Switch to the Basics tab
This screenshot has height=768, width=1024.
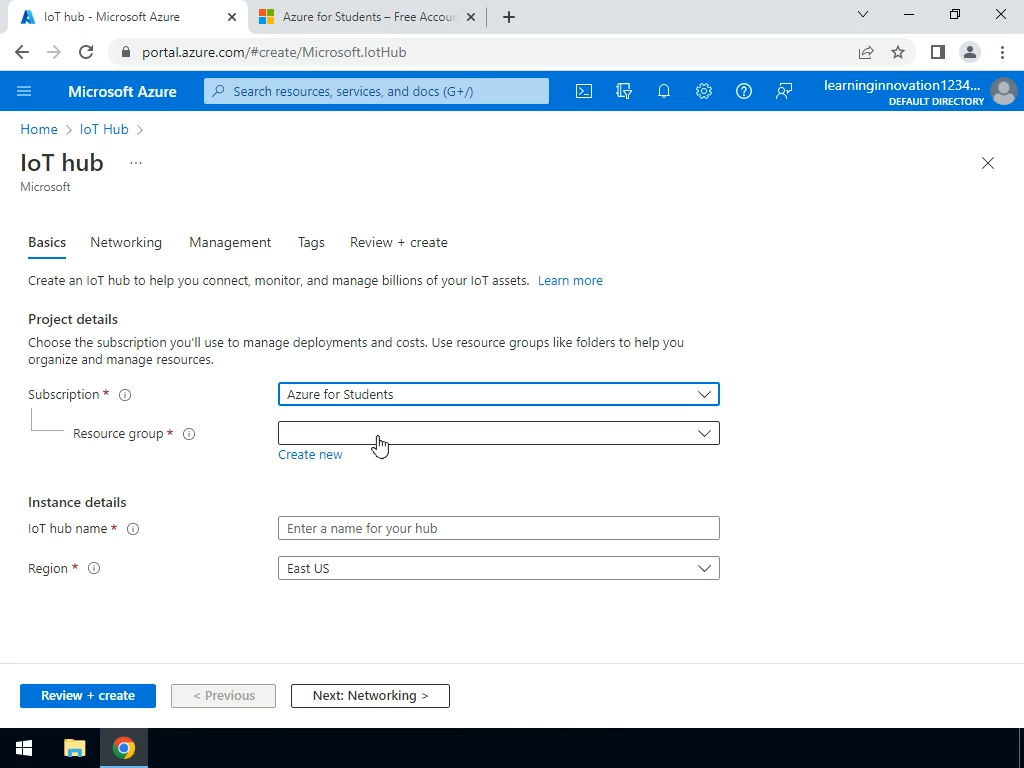47,242
